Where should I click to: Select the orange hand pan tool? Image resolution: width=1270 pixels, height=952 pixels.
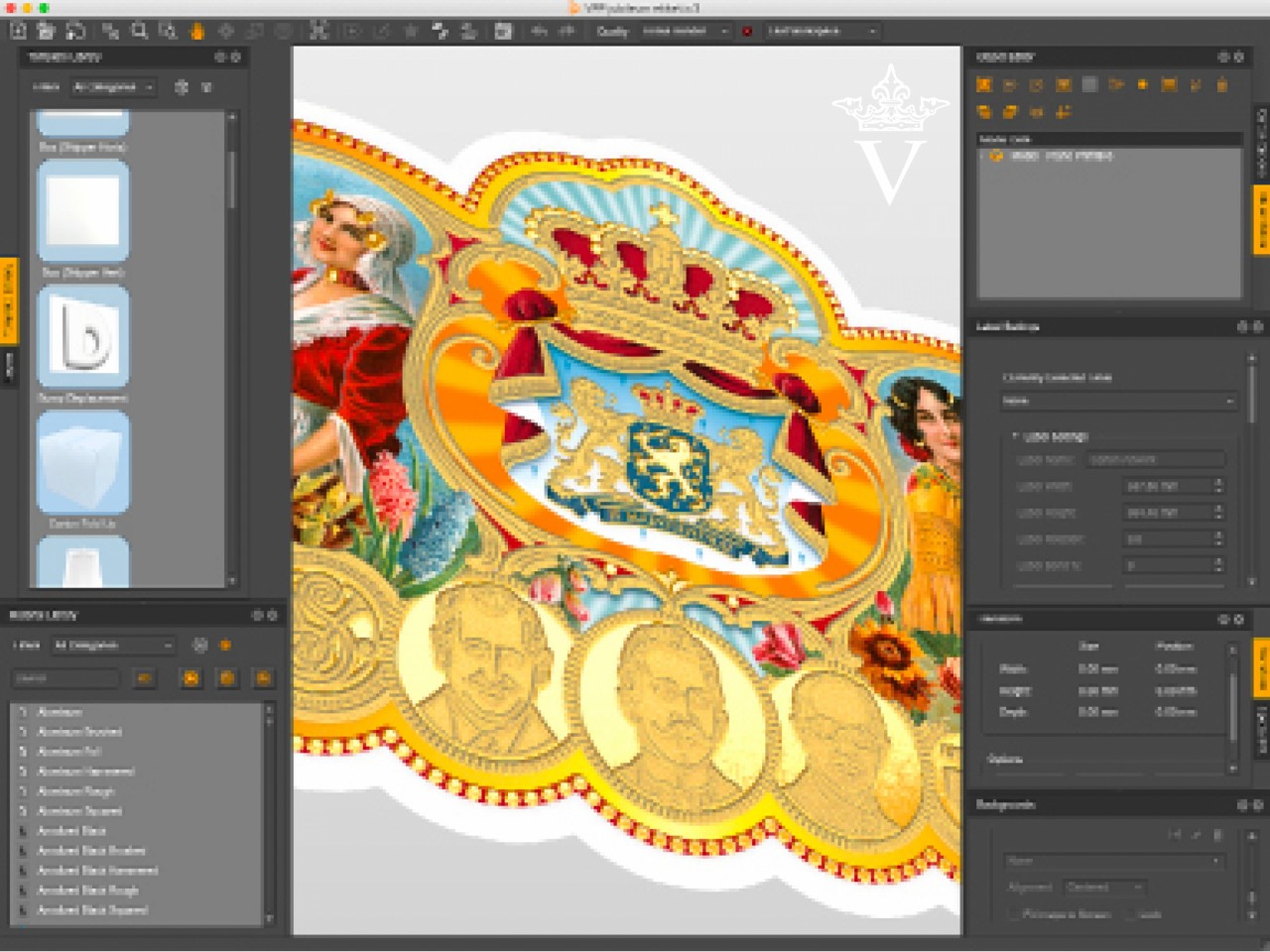[x=196, y=31]
